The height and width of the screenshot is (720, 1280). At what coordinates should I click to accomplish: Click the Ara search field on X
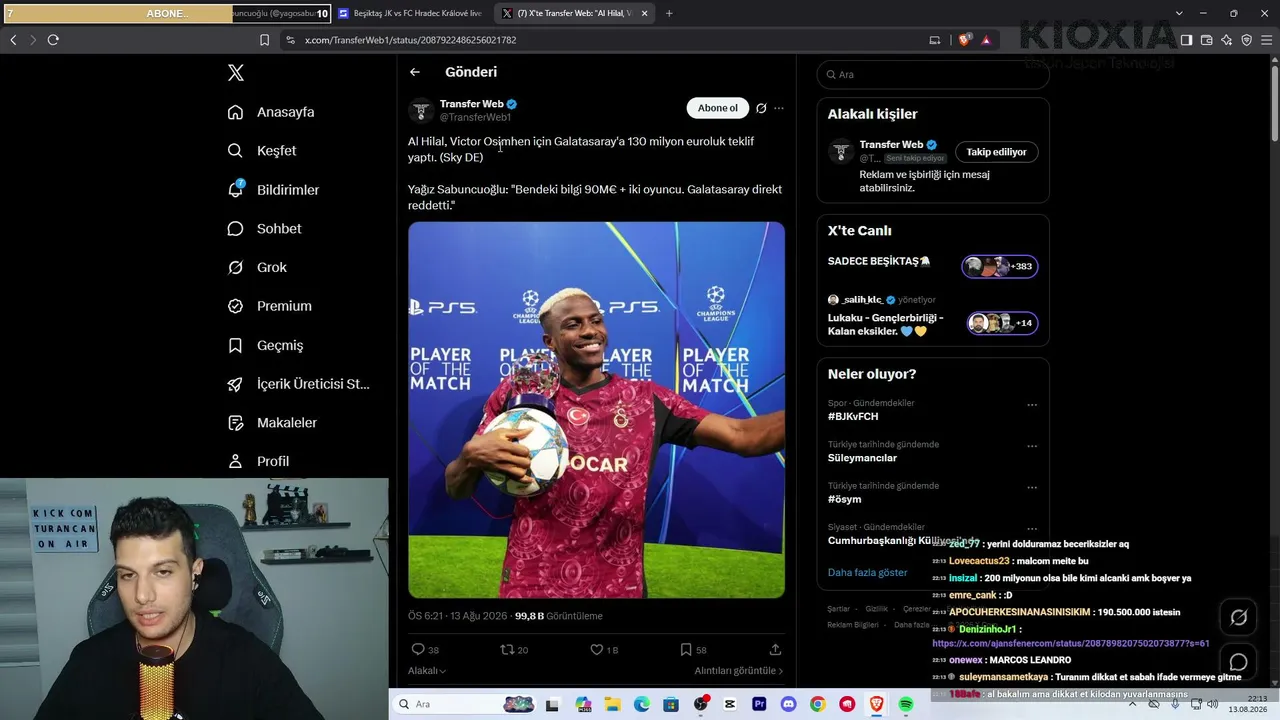(x=933, y=75)
